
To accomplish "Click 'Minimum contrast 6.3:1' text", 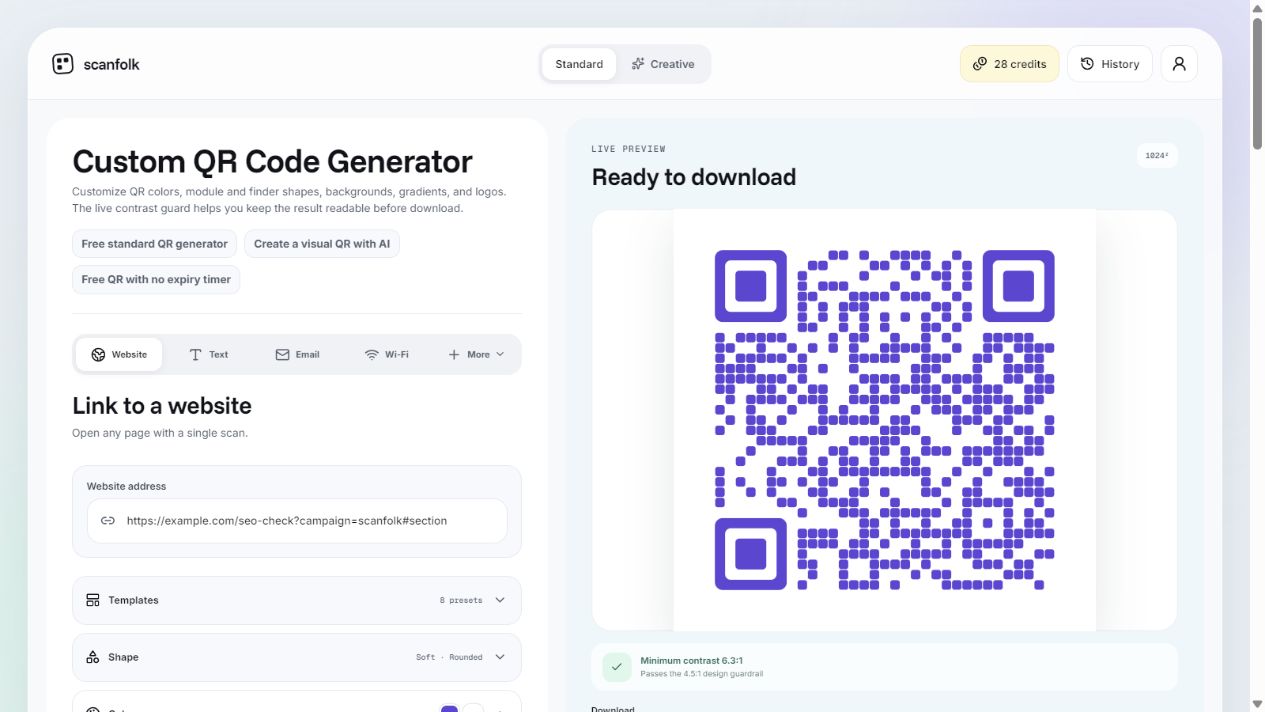I will 692,661.
